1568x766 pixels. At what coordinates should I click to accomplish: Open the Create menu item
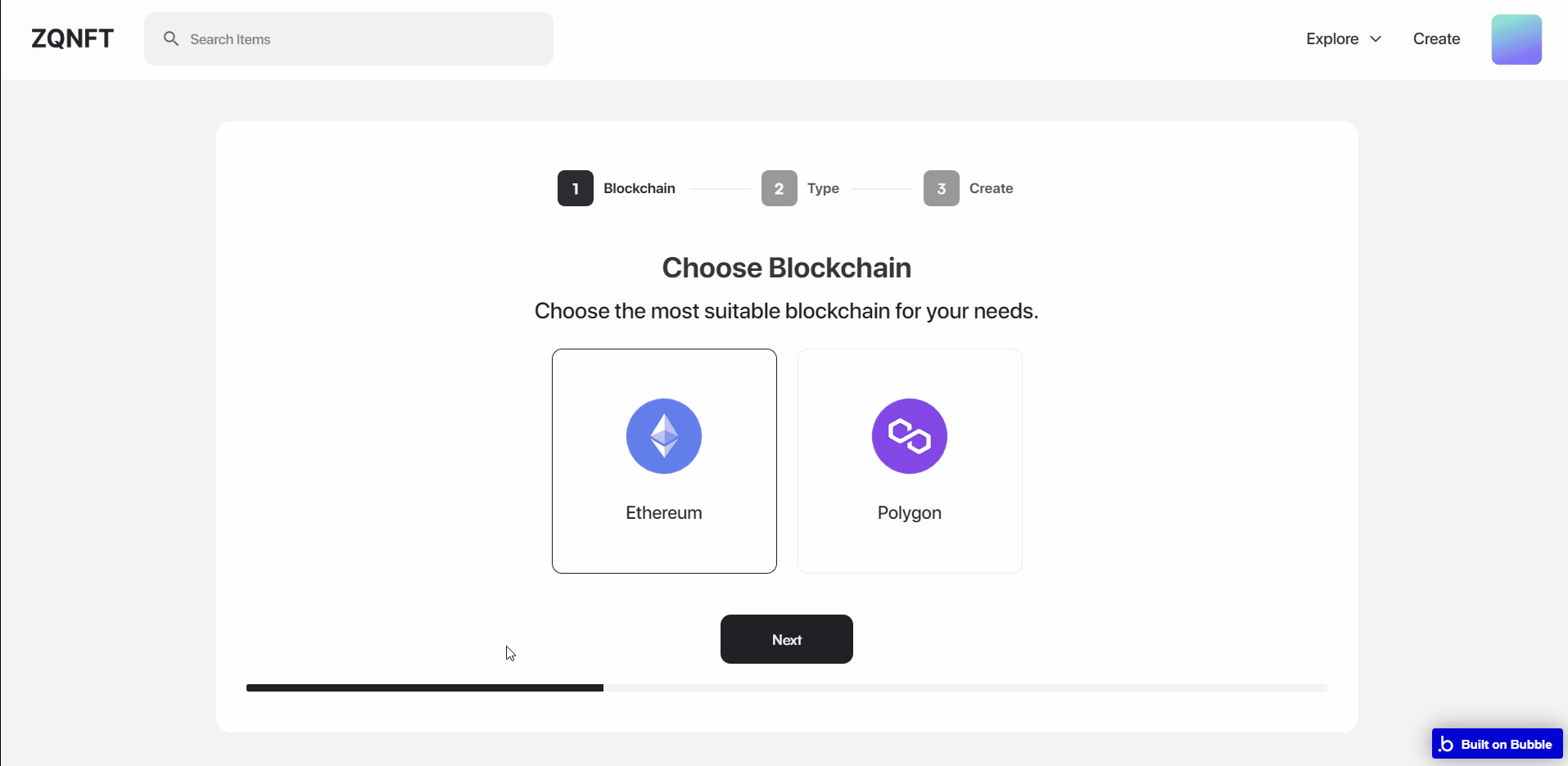[1436, 38]
